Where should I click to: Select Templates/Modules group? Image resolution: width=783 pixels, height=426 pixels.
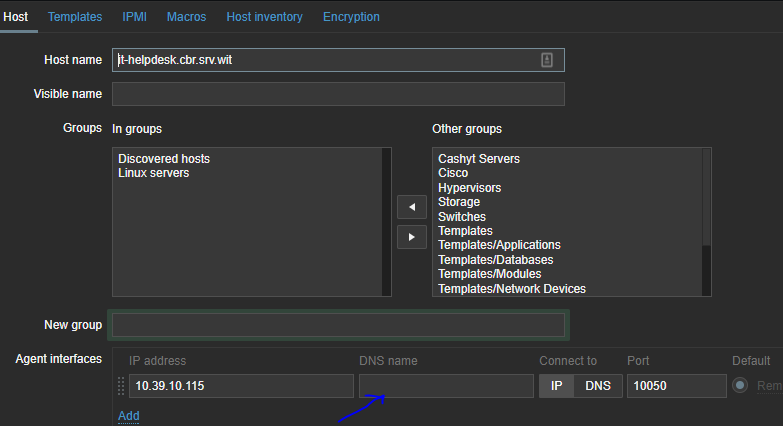tap(490, 274)
